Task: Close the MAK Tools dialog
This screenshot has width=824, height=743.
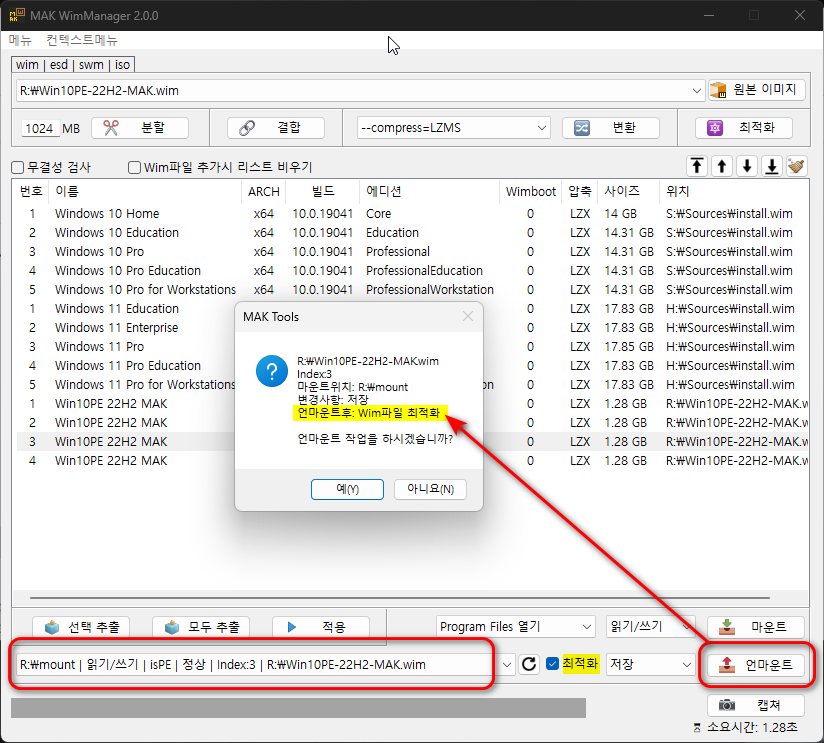Action: click(468, 316)
